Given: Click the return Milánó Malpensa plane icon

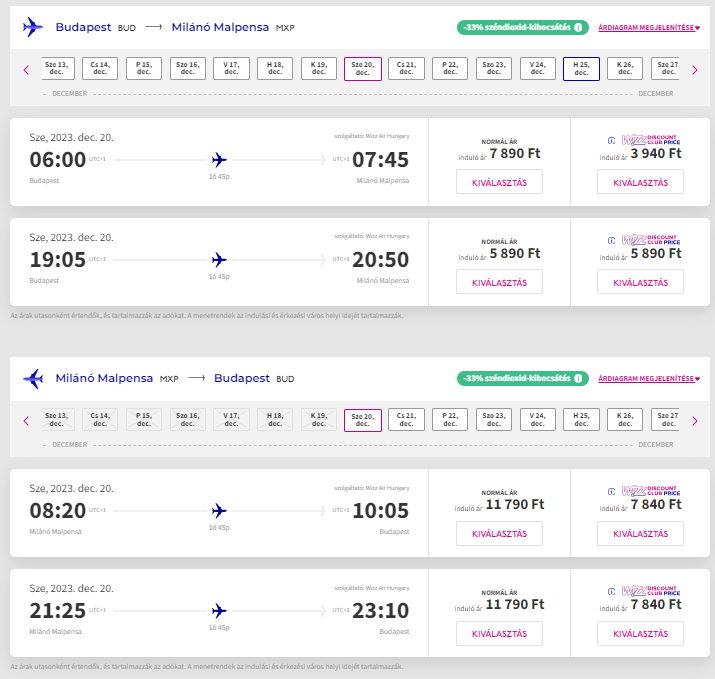Looking at the screenshot, I should click(x=33, y=378).
